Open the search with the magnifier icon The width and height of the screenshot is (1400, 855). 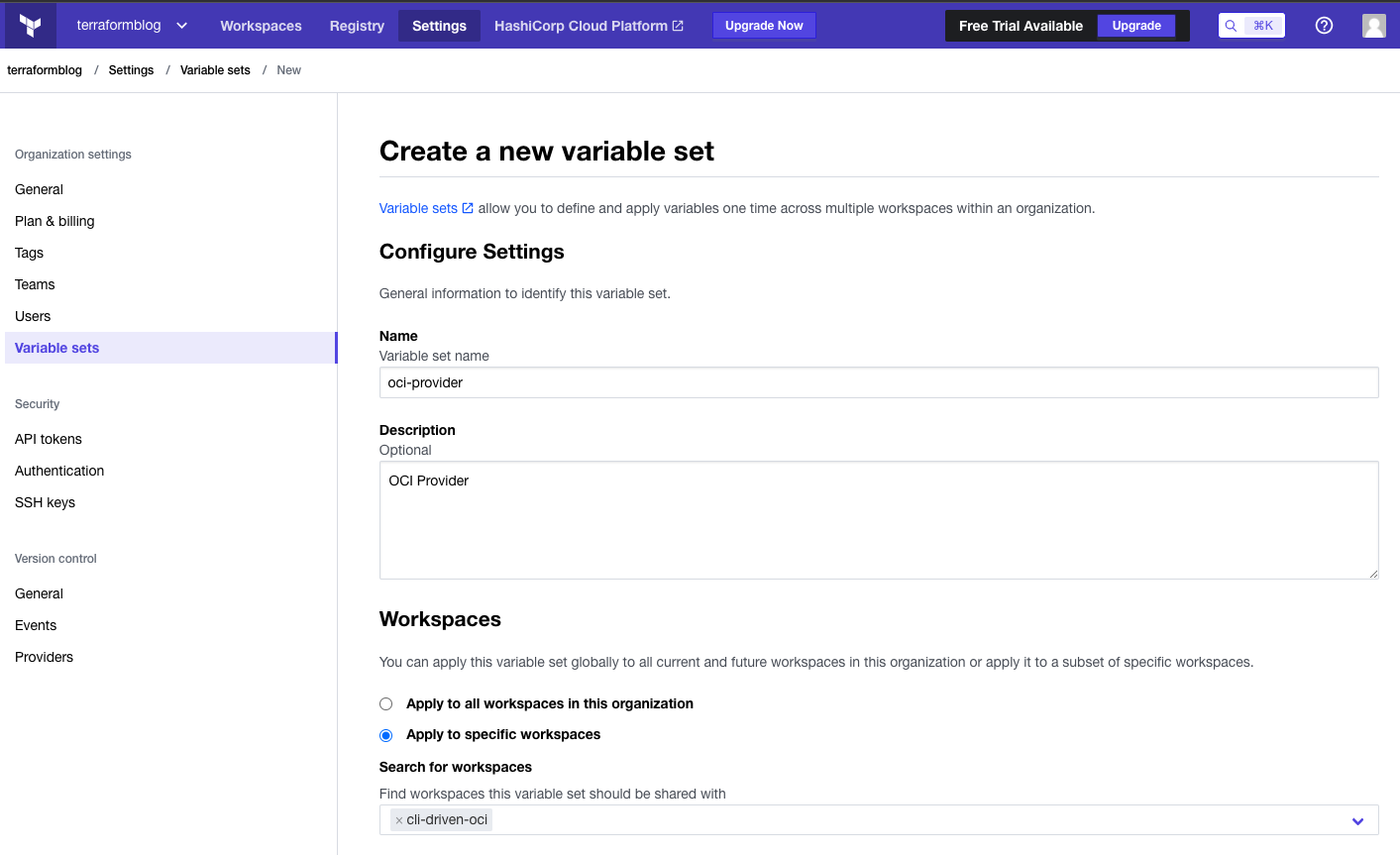click(1229, 25)
